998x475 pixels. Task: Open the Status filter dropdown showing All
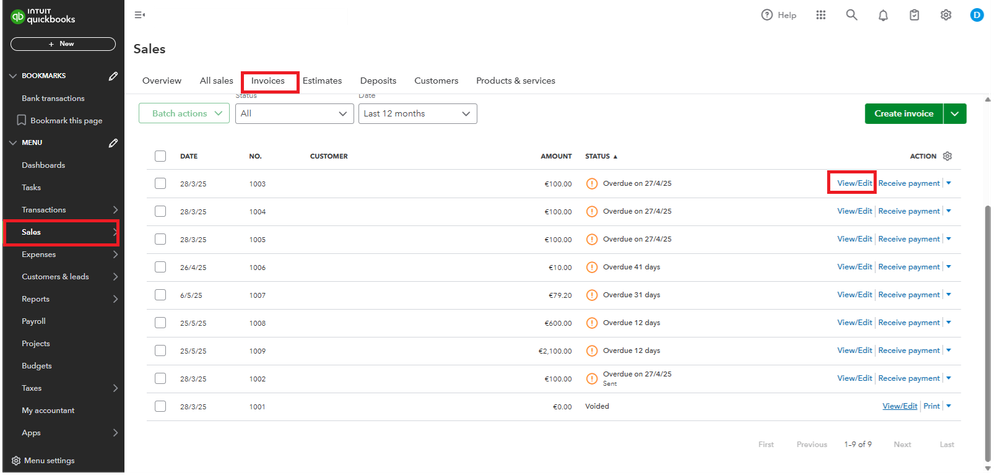pos(294,113)
